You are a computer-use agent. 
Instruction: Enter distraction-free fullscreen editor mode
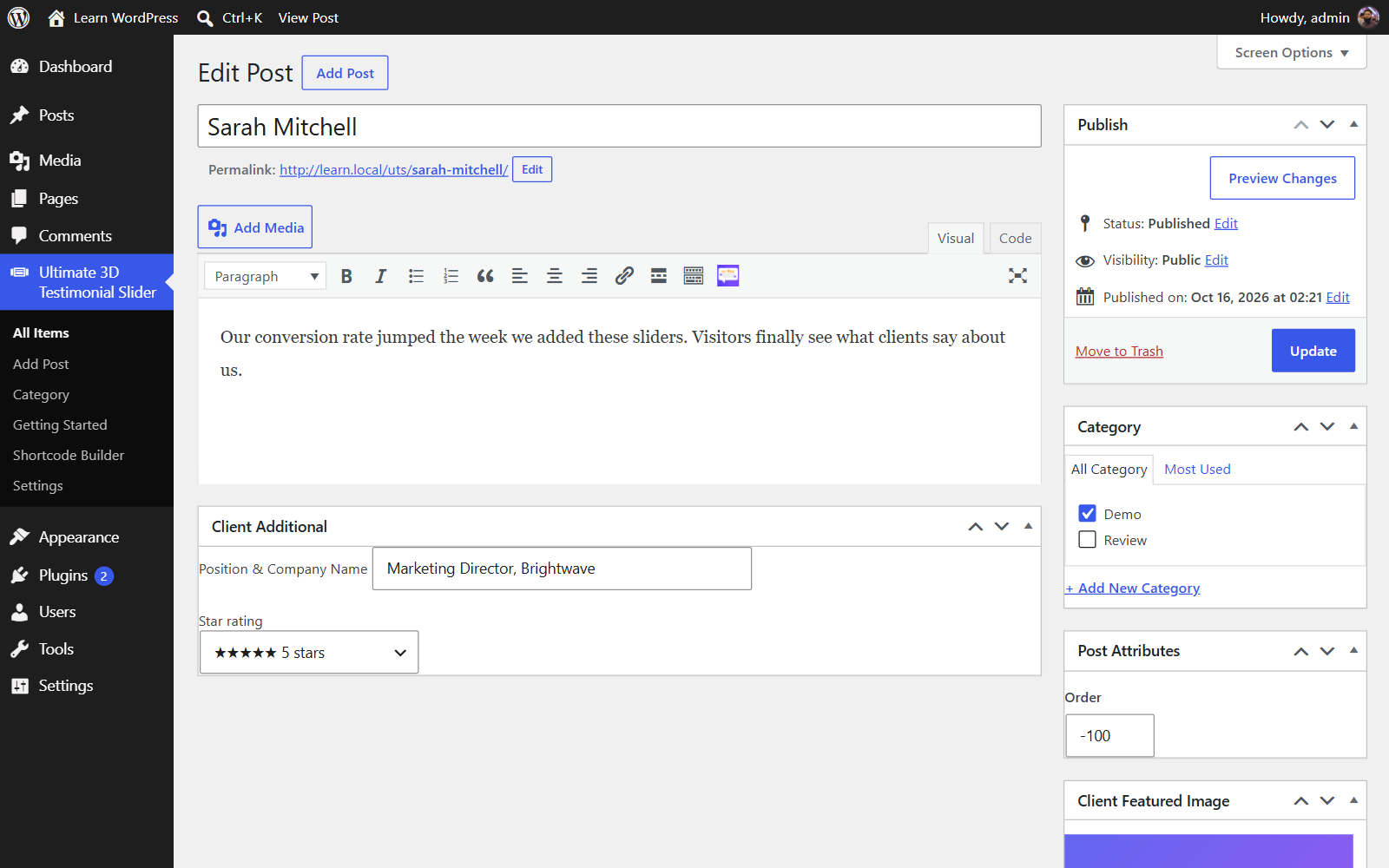tap(1017, 276)
